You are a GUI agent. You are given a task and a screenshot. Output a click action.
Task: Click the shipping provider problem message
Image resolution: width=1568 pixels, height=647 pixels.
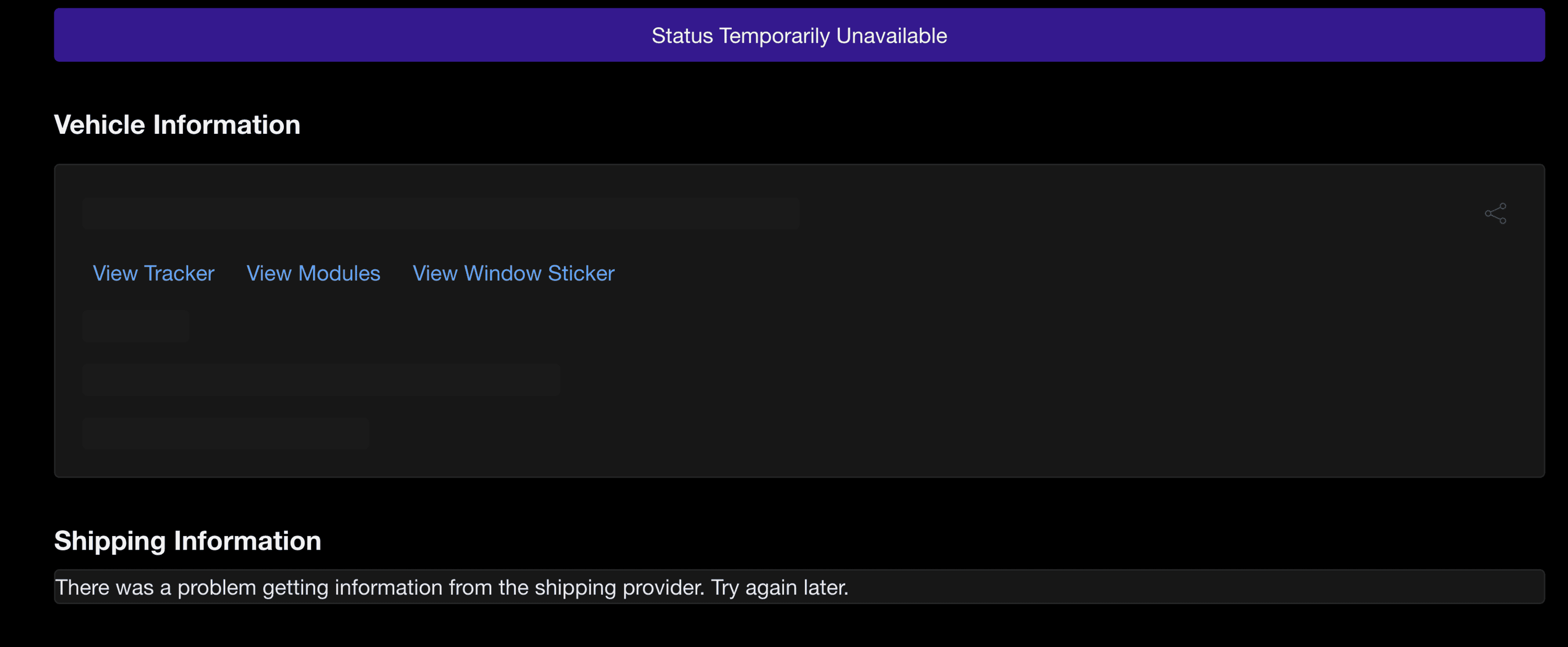pyautogui.click(x=451, y=587)
